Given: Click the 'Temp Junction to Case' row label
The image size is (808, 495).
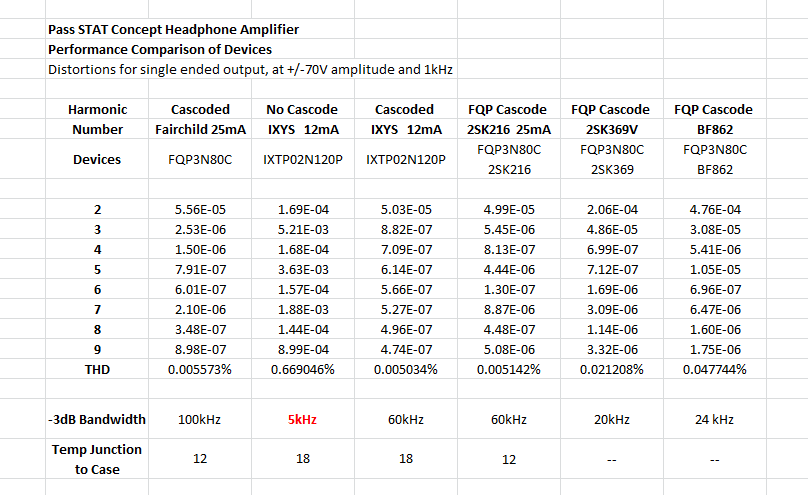Looking at the screenshot, I should 97,459.
